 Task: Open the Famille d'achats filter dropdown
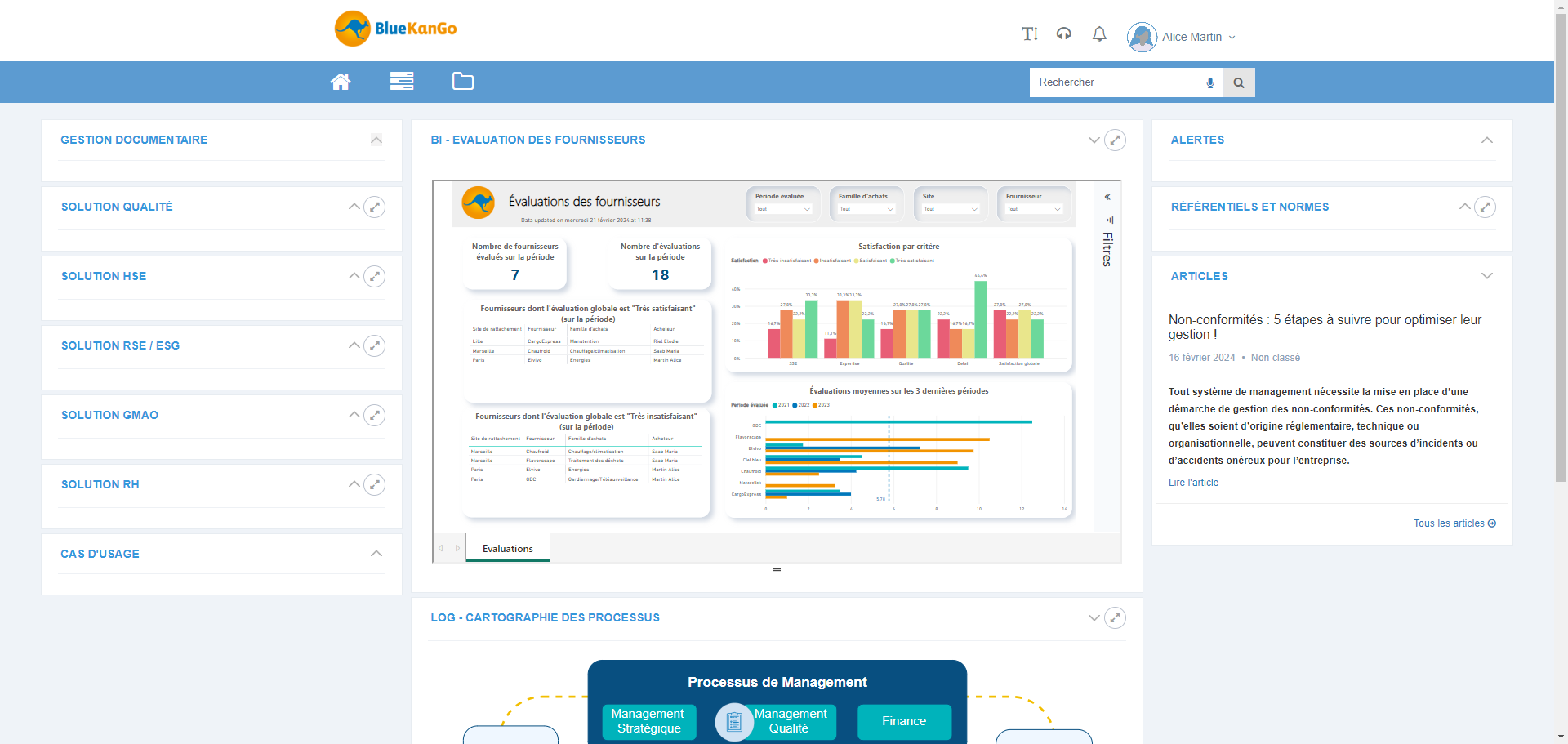click(x=866, y=209)
